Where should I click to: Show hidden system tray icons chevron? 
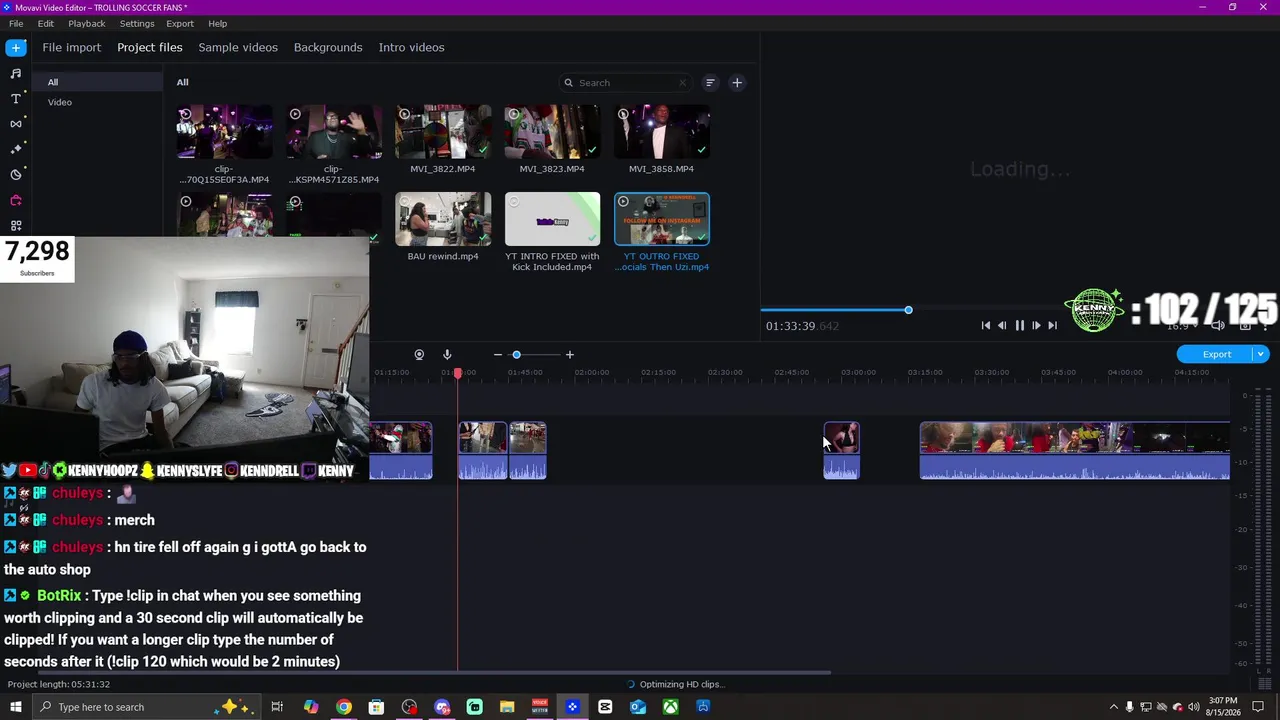point(1113,707)
